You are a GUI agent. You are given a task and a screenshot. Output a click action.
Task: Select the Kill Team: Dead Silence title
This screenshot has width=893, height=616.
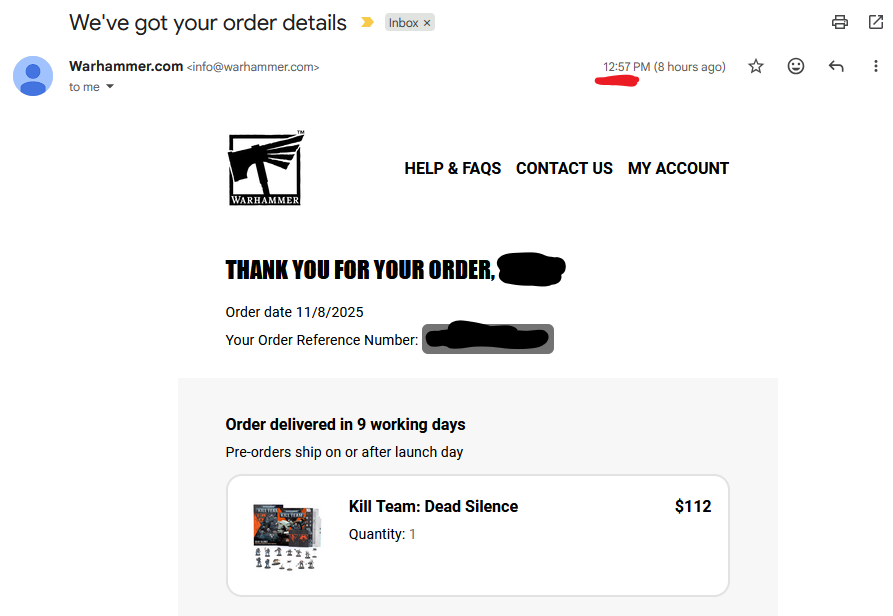[433, 506]
